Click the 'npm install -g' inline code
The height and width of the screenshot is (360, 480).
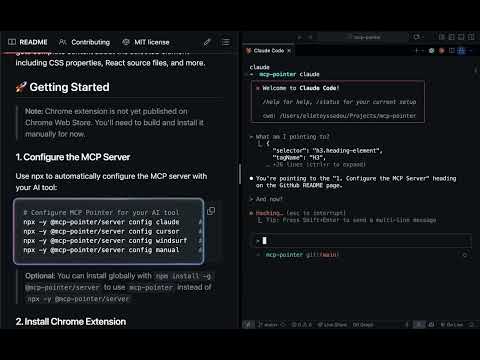point(183,276)
